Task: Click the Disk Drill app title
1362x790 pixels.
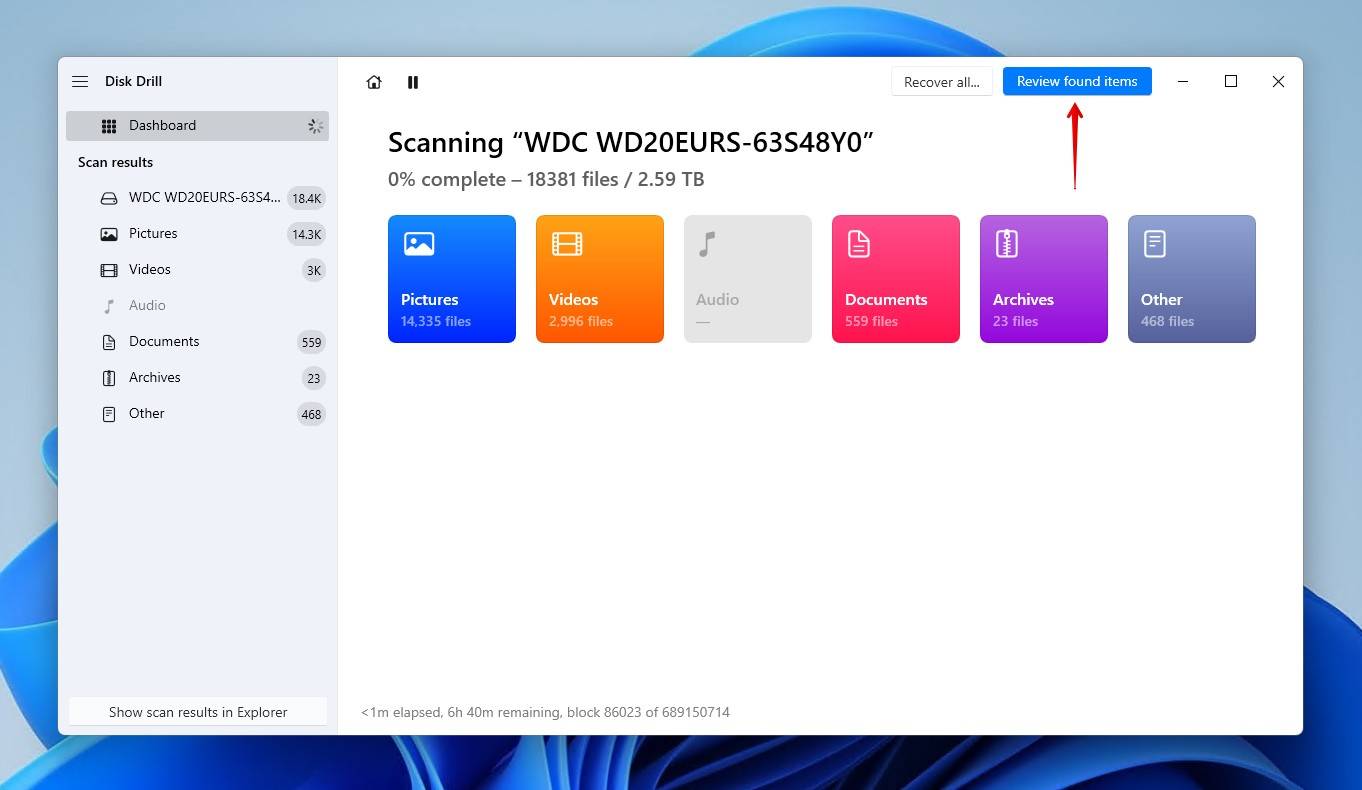Action: pyautogui.click(x=133, y=81)
